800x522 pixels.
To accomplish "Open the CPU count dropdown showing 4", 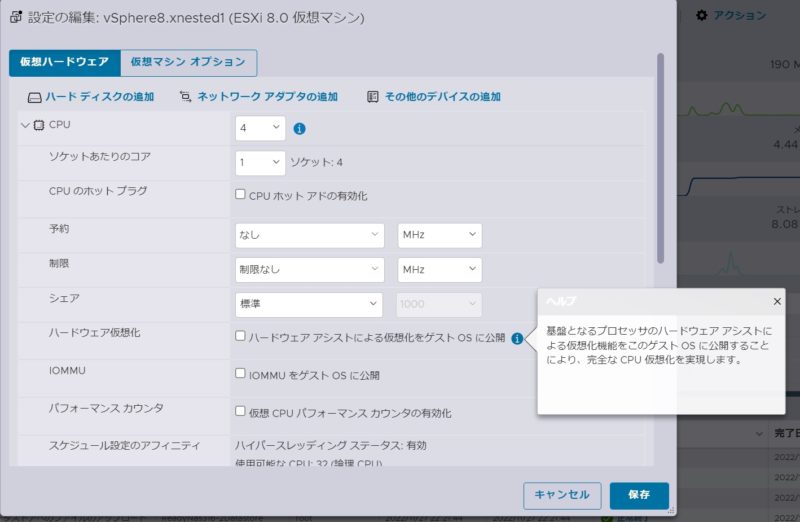I will 260,128.
